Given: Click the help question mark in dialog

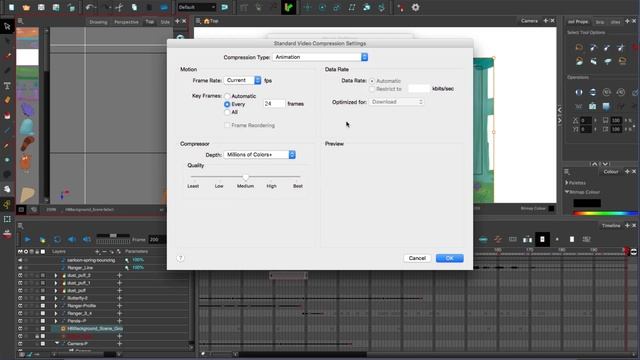Looking at the screenshot, I should 180,258.
